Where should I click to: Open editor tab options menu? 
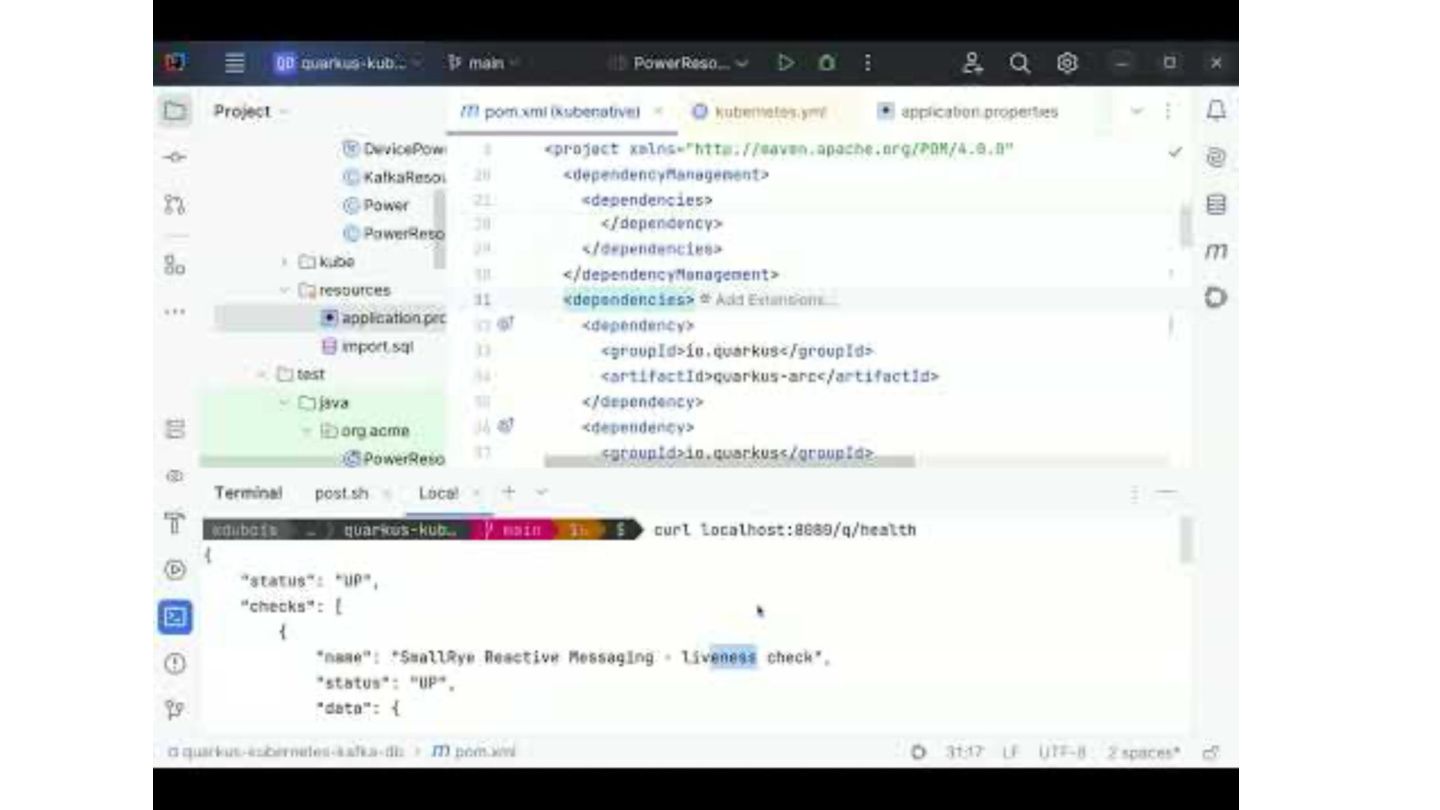pyautogui.click(x=1167, y=111)
